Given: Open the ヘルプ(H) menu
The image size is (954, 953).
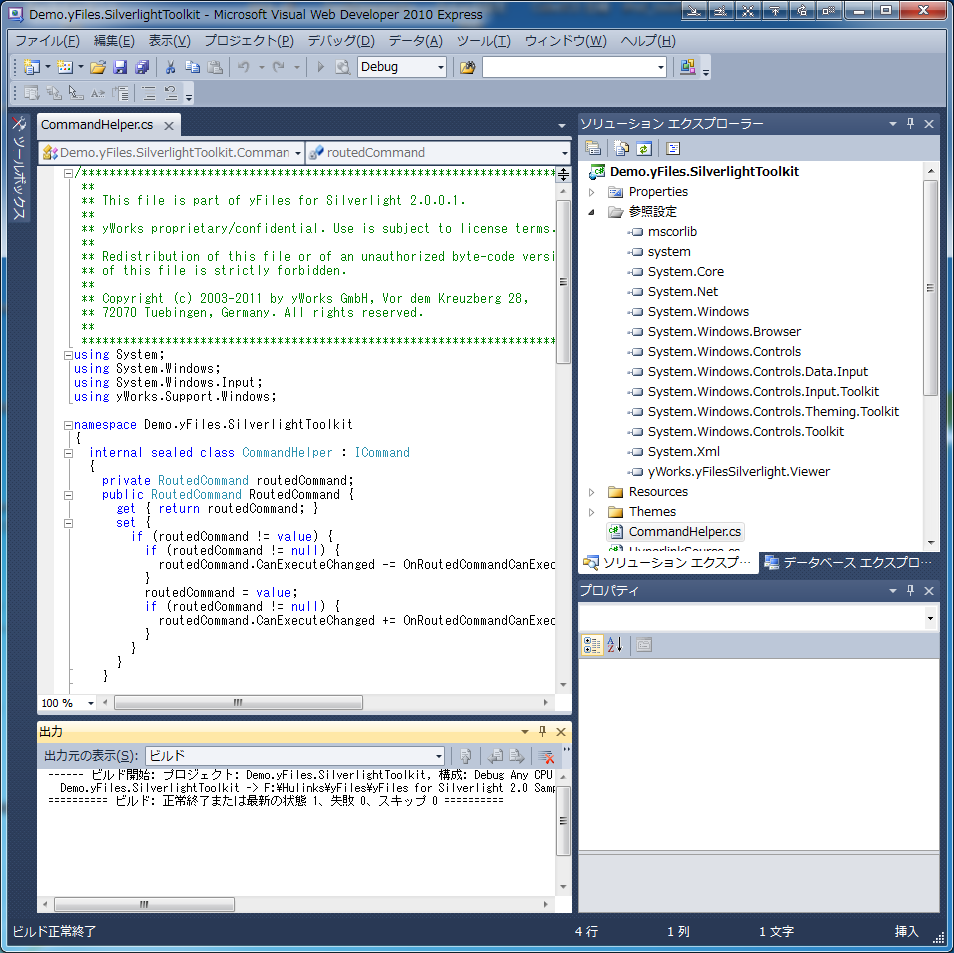Looking at the screenshot, I should click(x=648, y=41).
